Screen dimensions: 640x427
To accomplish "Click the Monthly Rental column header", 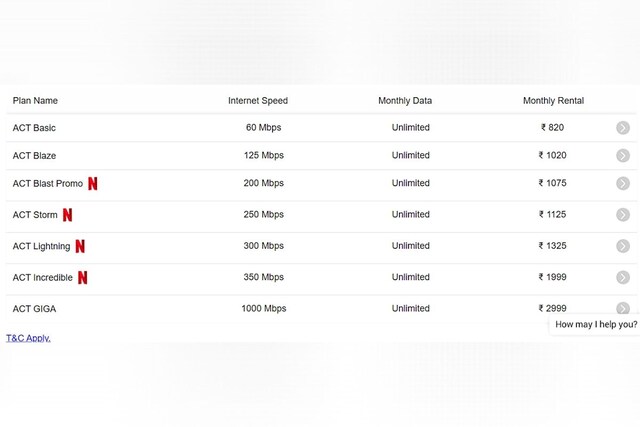I will (553, 101).
